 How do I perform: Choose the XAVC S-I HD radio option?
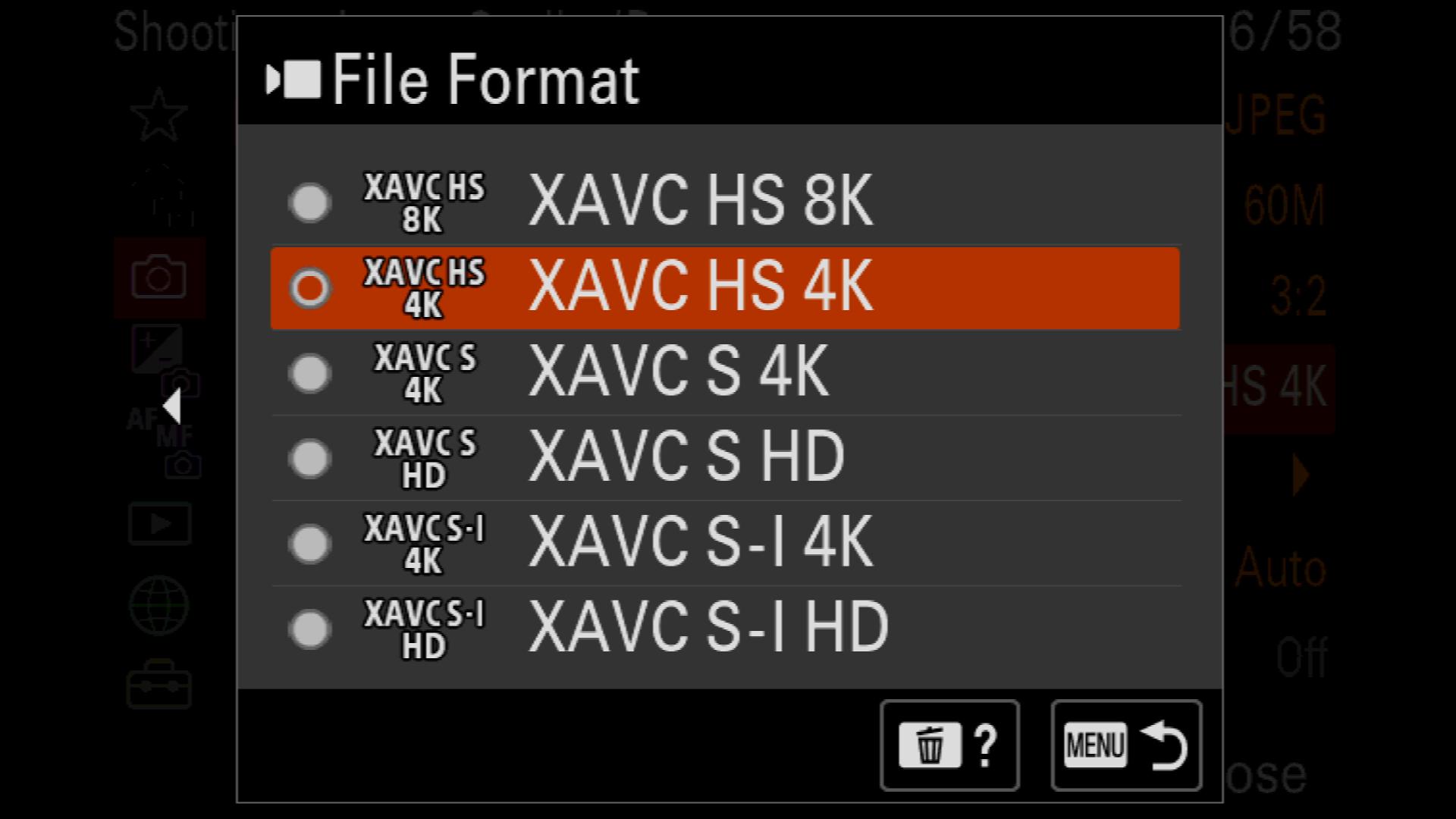[x=309, y=629]
